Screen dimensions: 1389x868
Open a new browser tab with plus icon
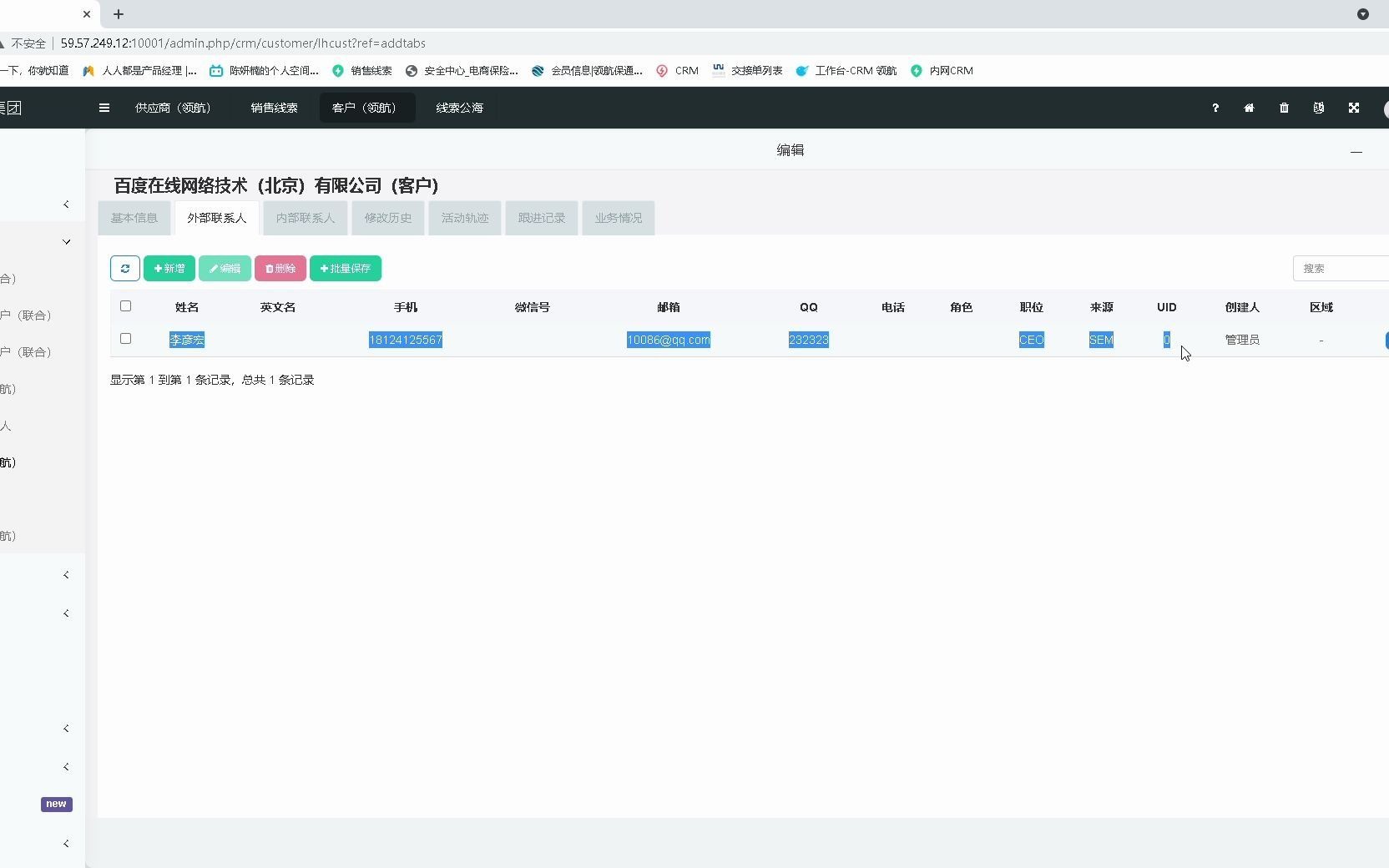[119, 14]
